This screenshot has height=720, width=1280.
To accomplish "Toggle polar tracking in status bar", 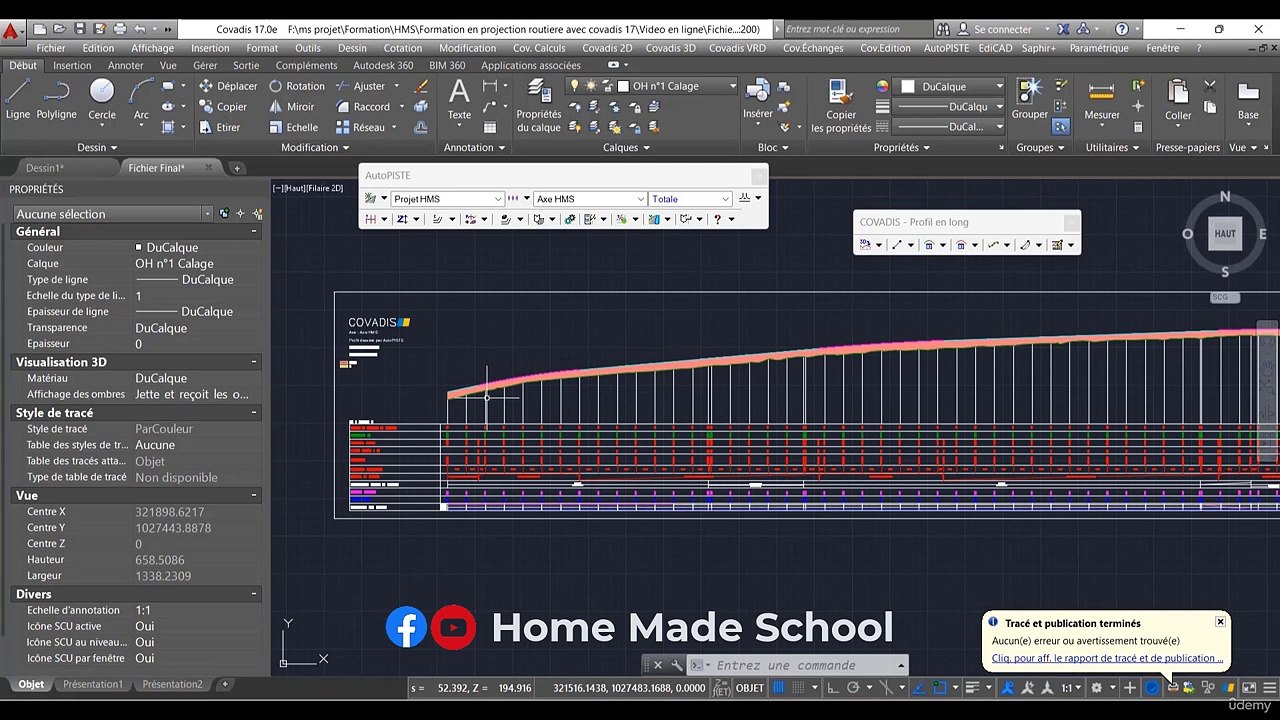I will point(853,688).
